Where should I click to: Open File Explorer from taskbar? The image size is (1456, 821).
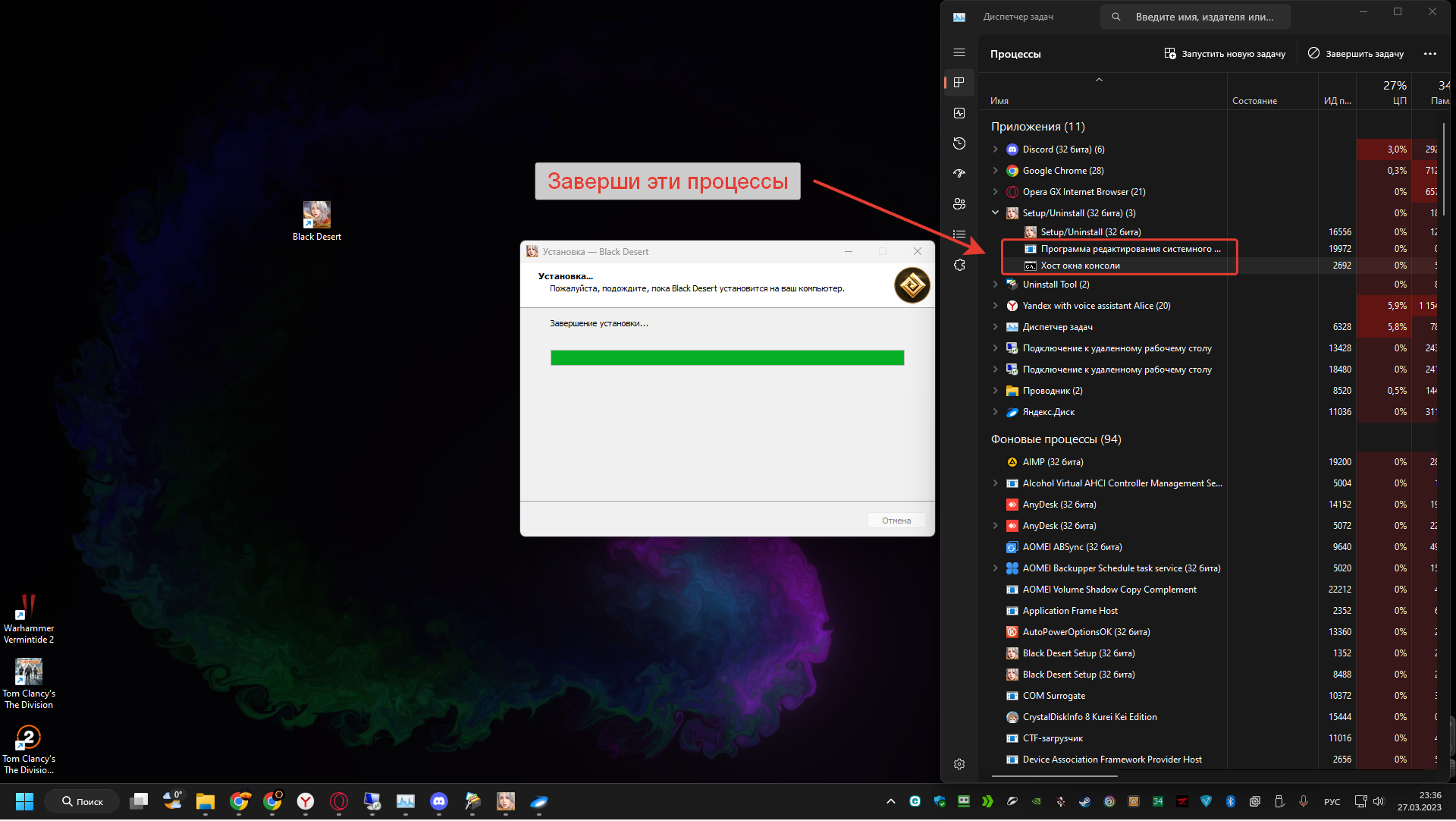(206, 801)
